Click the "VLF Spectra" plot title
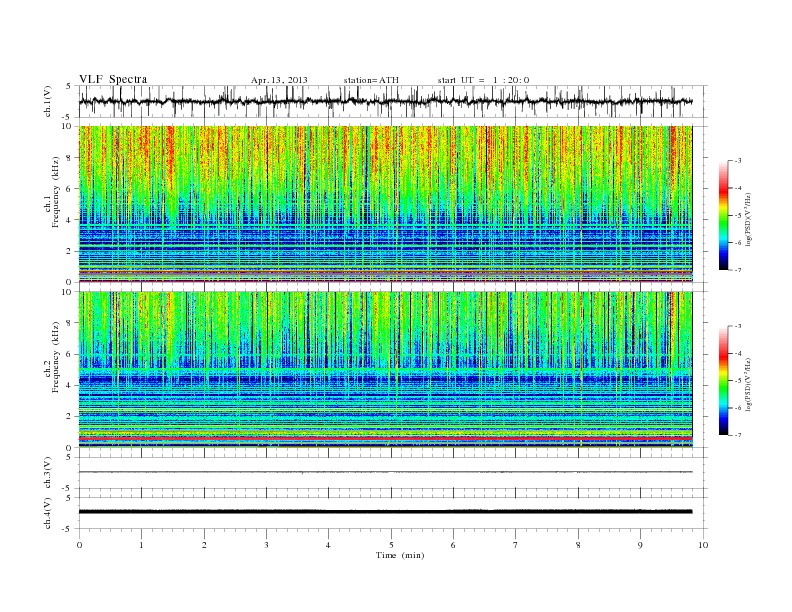 pyautogui.click(x=113, y=79)
